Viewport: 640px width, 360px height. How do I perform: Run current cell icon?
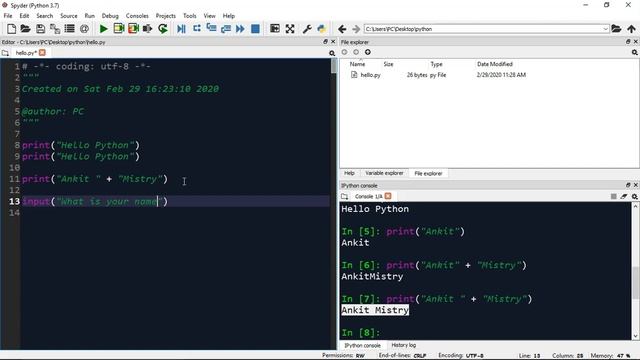pyautogui.click(x=119, y=29)
